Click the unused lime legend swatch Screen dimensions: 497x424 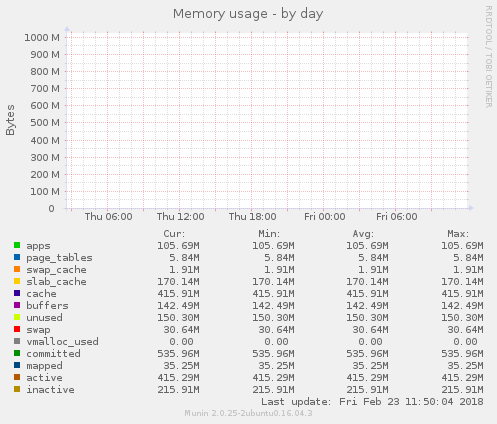[x=17, y=317]
